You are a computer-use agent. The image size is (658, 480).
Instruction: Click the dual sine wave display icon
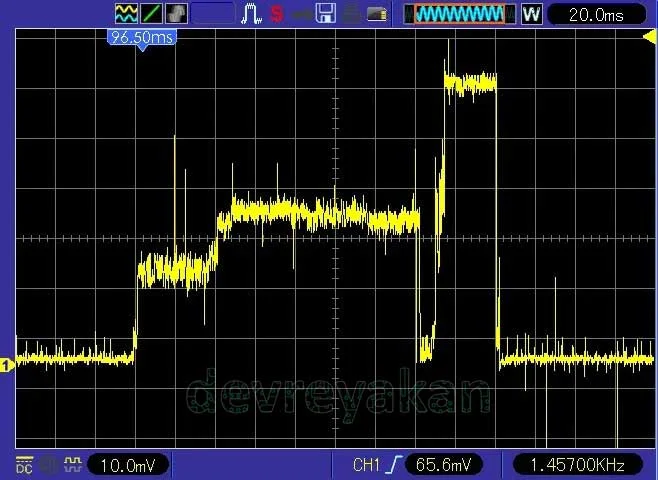pyautogui.click(x=126, y=13)
